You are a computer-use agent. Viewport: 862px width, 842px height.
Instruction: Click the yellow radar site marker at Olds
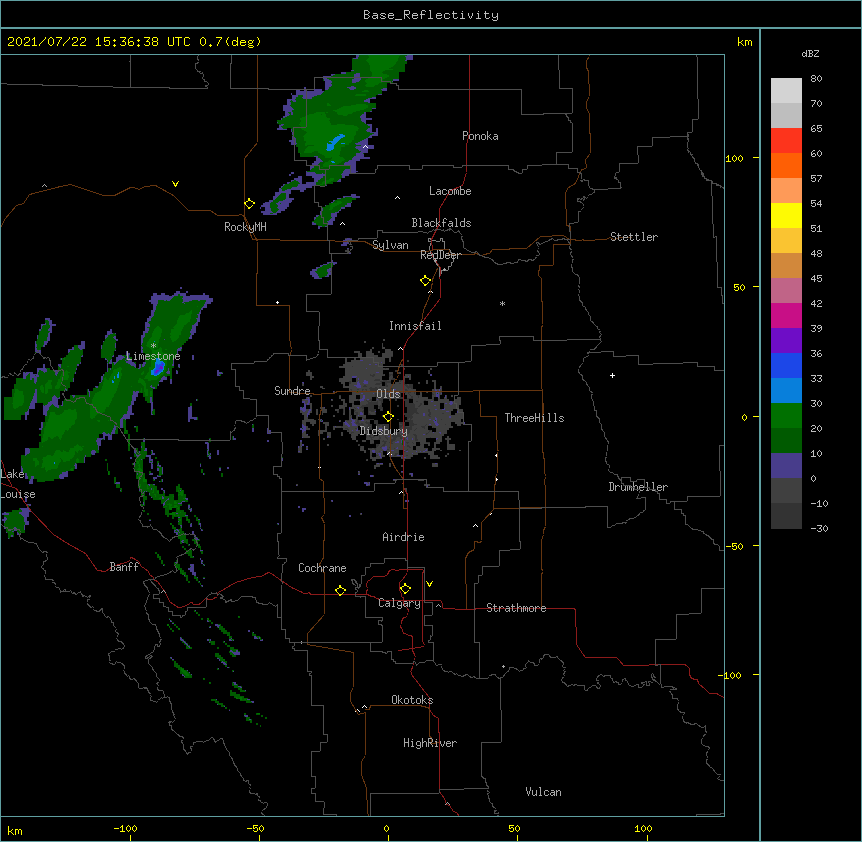tap(389, 417)
